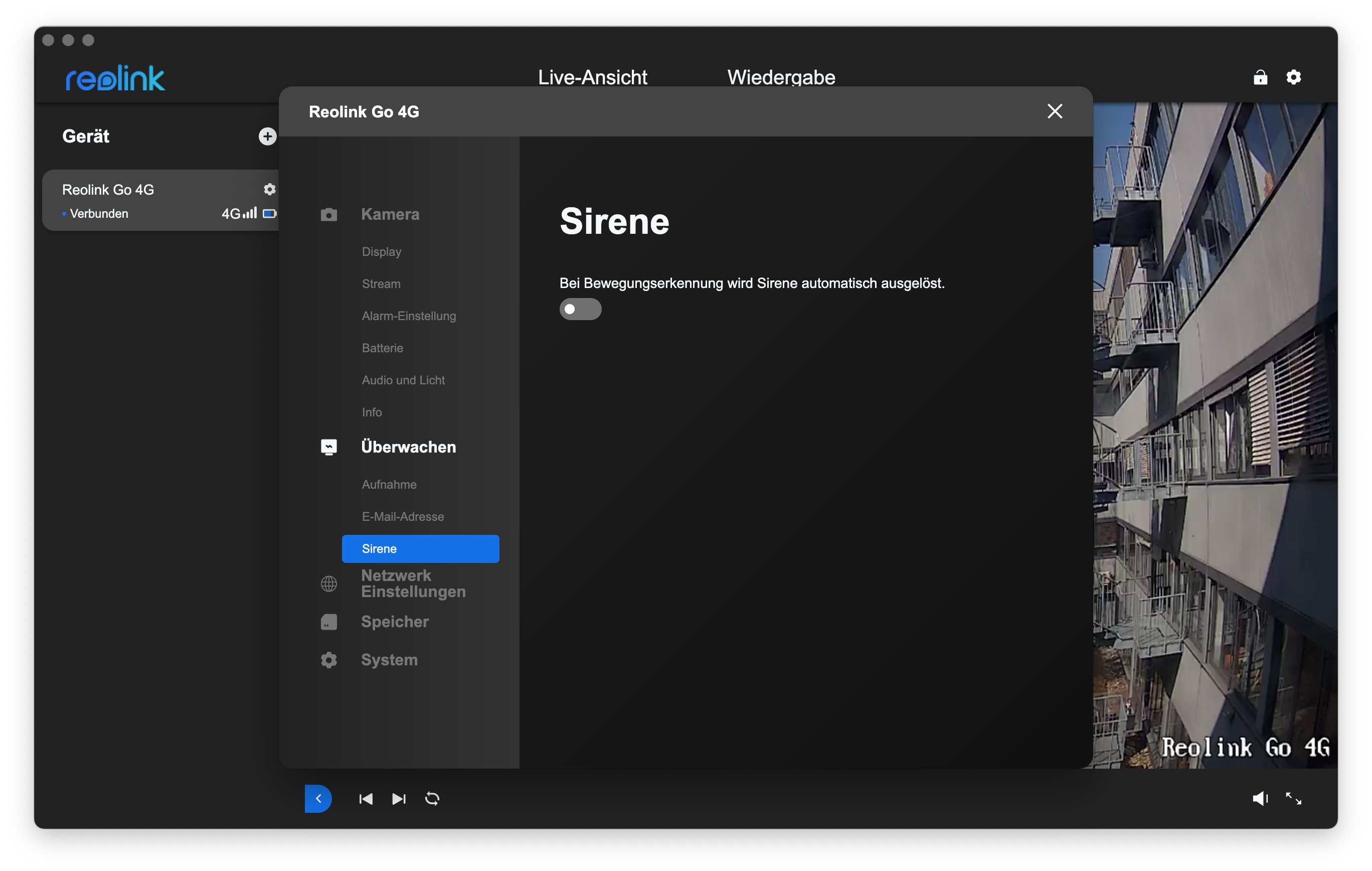Screen dimensions: 1372x871
Task: Open Reolink Go 4G device gear settings
Action: (x=269, y=189)
